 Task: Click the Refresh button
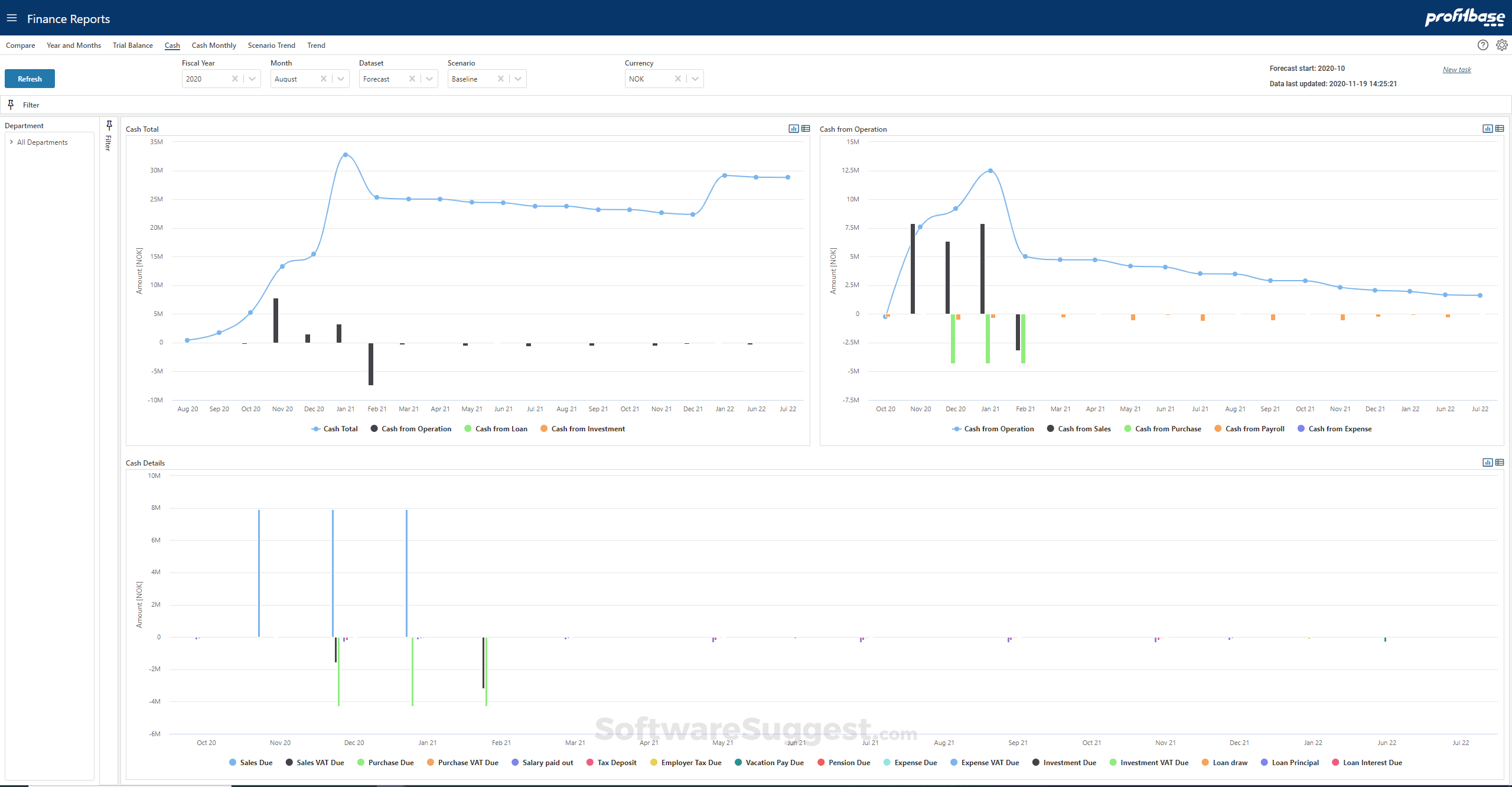click(30, 78)
